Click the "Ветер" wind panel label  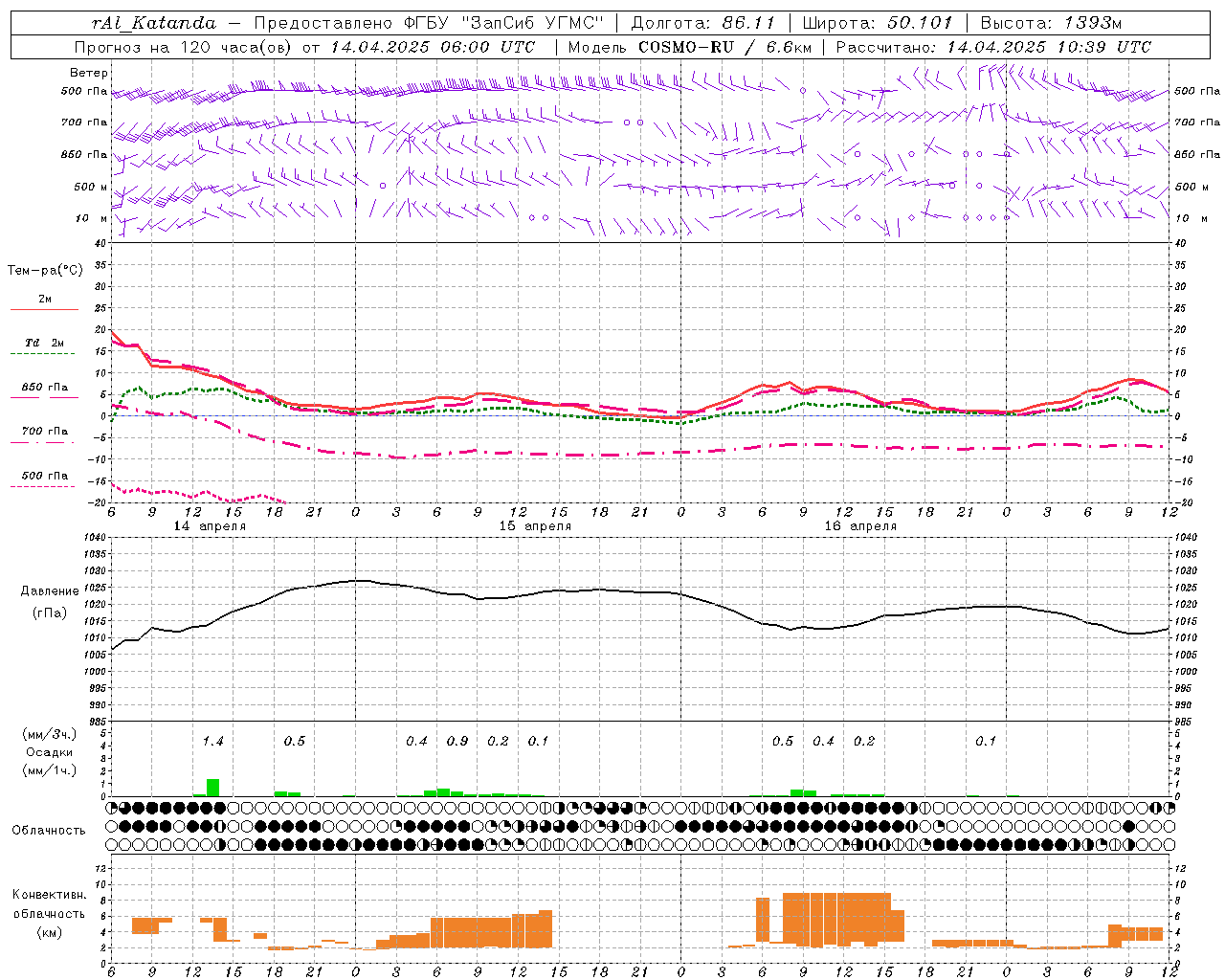[x=88, y=73]
